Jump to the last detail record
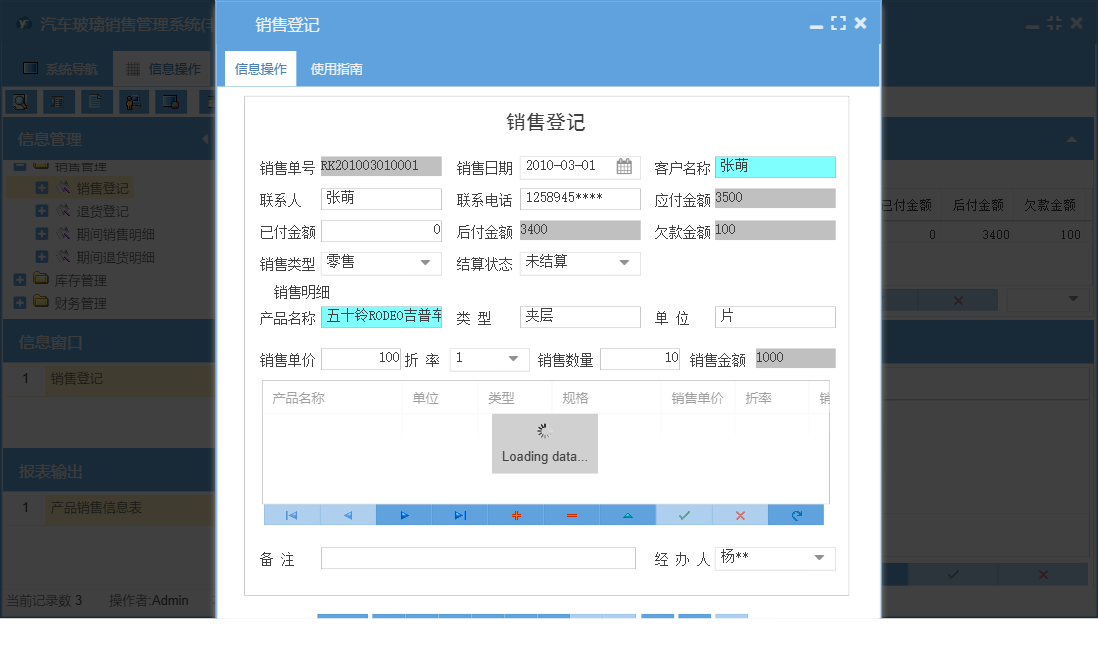Screen dimensions: 1098x655 459,514
